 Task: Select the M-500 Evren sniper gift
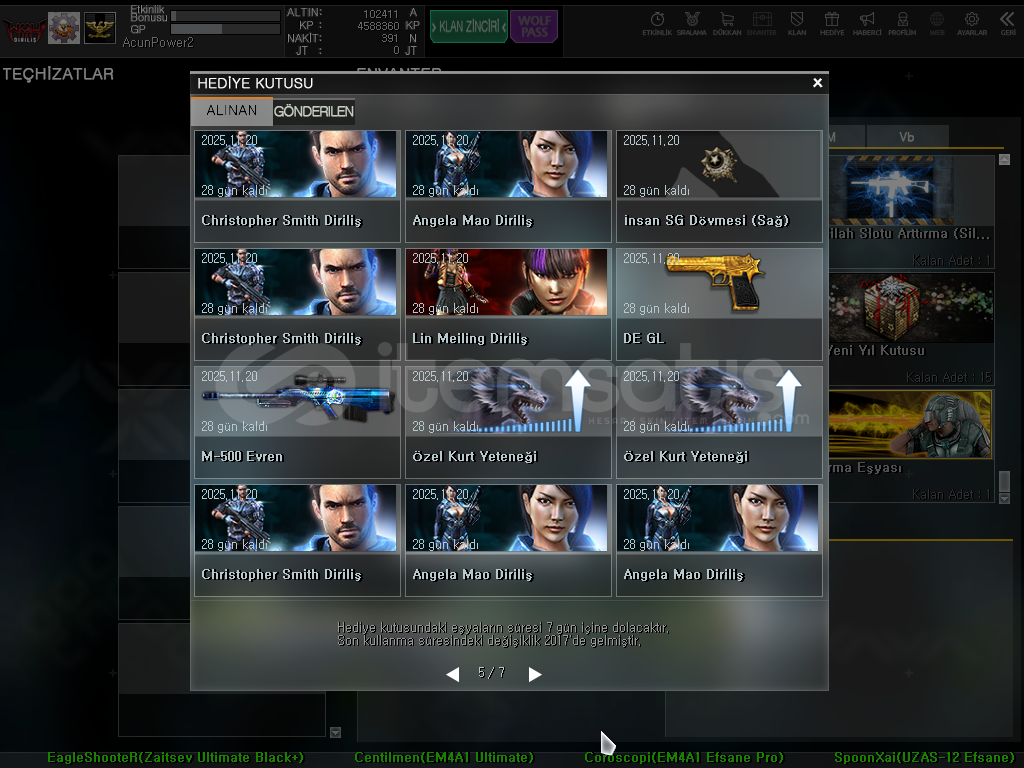297,422
